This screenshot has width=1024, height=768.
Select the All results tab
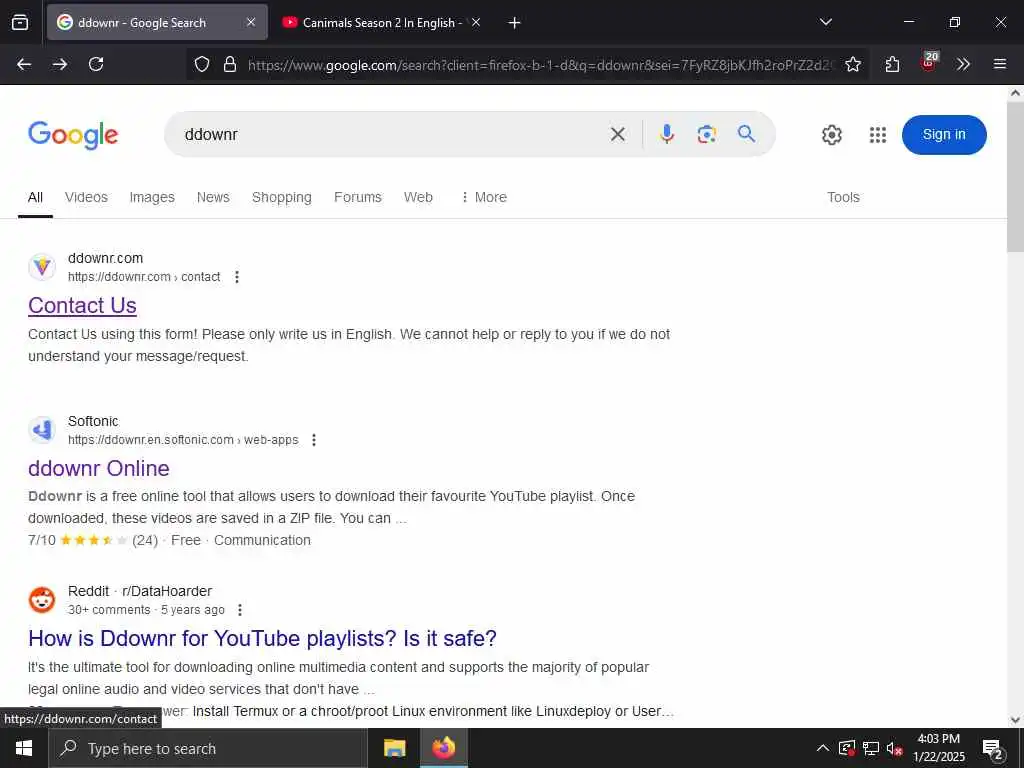[x=35, y=197]
